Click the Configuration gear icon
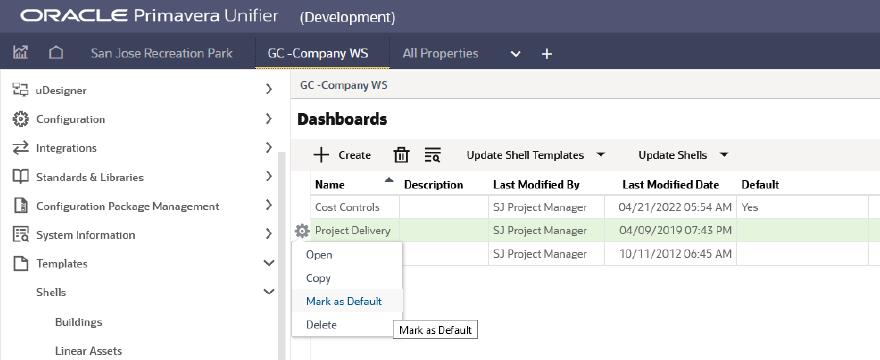The image size is (880, 360). coord(20,119)
